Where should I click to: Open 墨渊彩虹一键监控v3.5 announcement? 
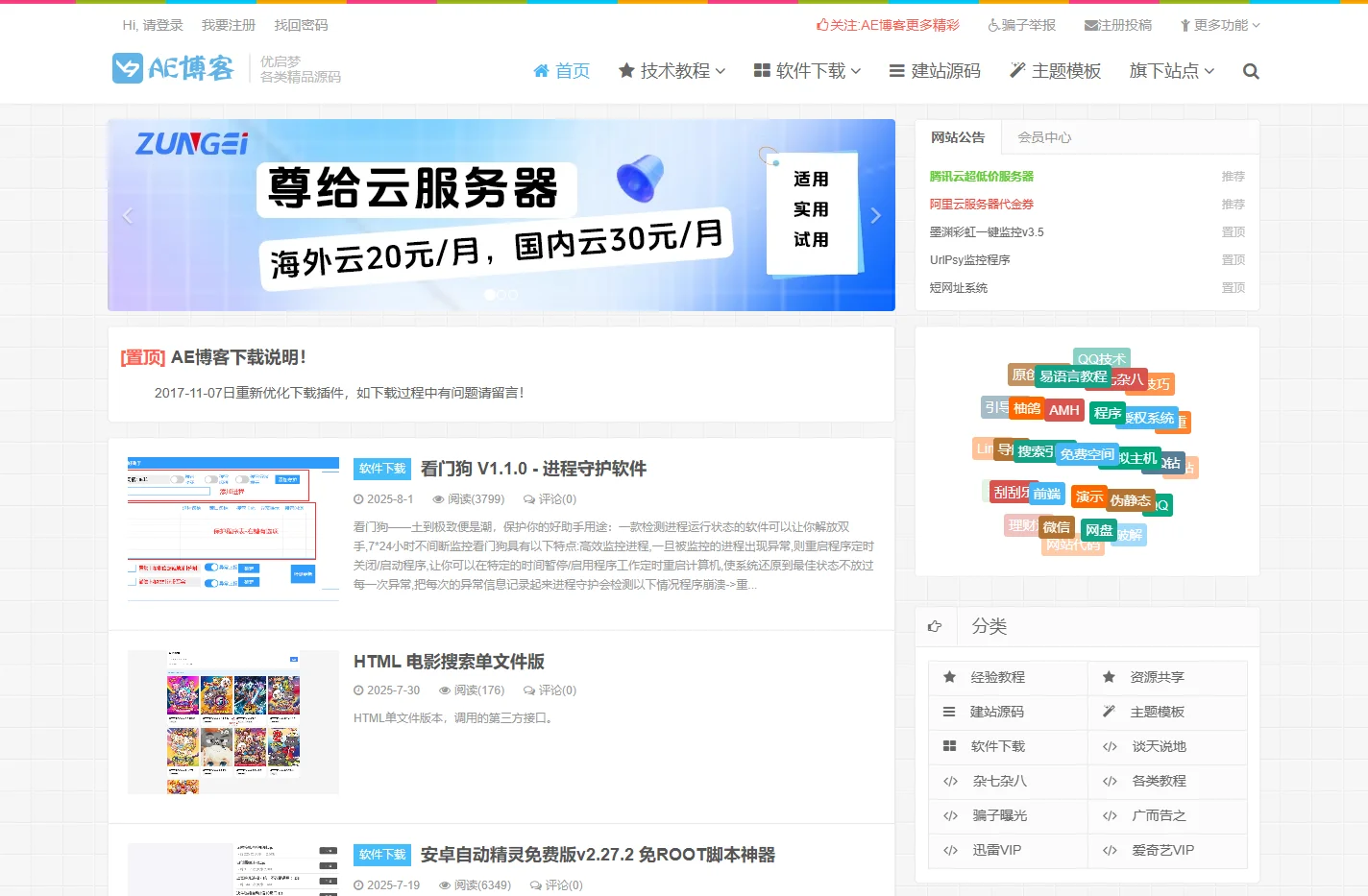click(x=987, y=232)
